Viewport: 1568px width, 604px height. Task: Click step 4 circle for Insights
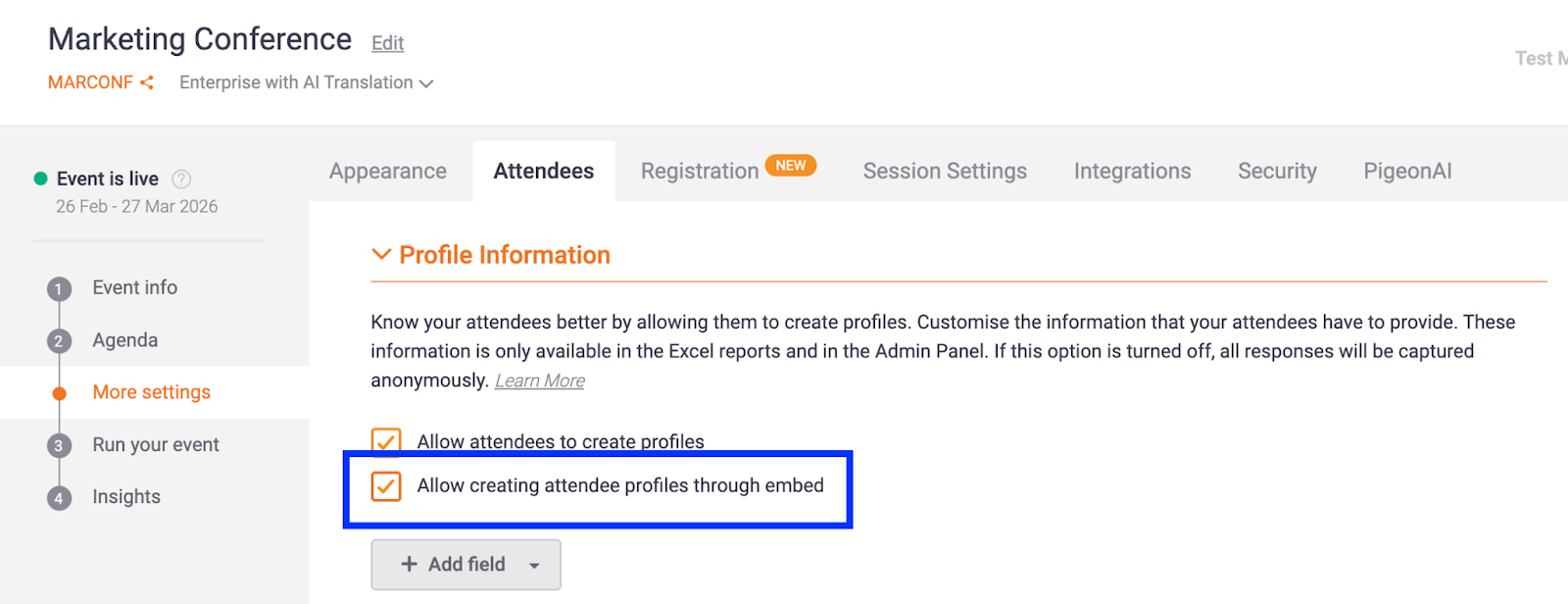click(x=59, y=498)
